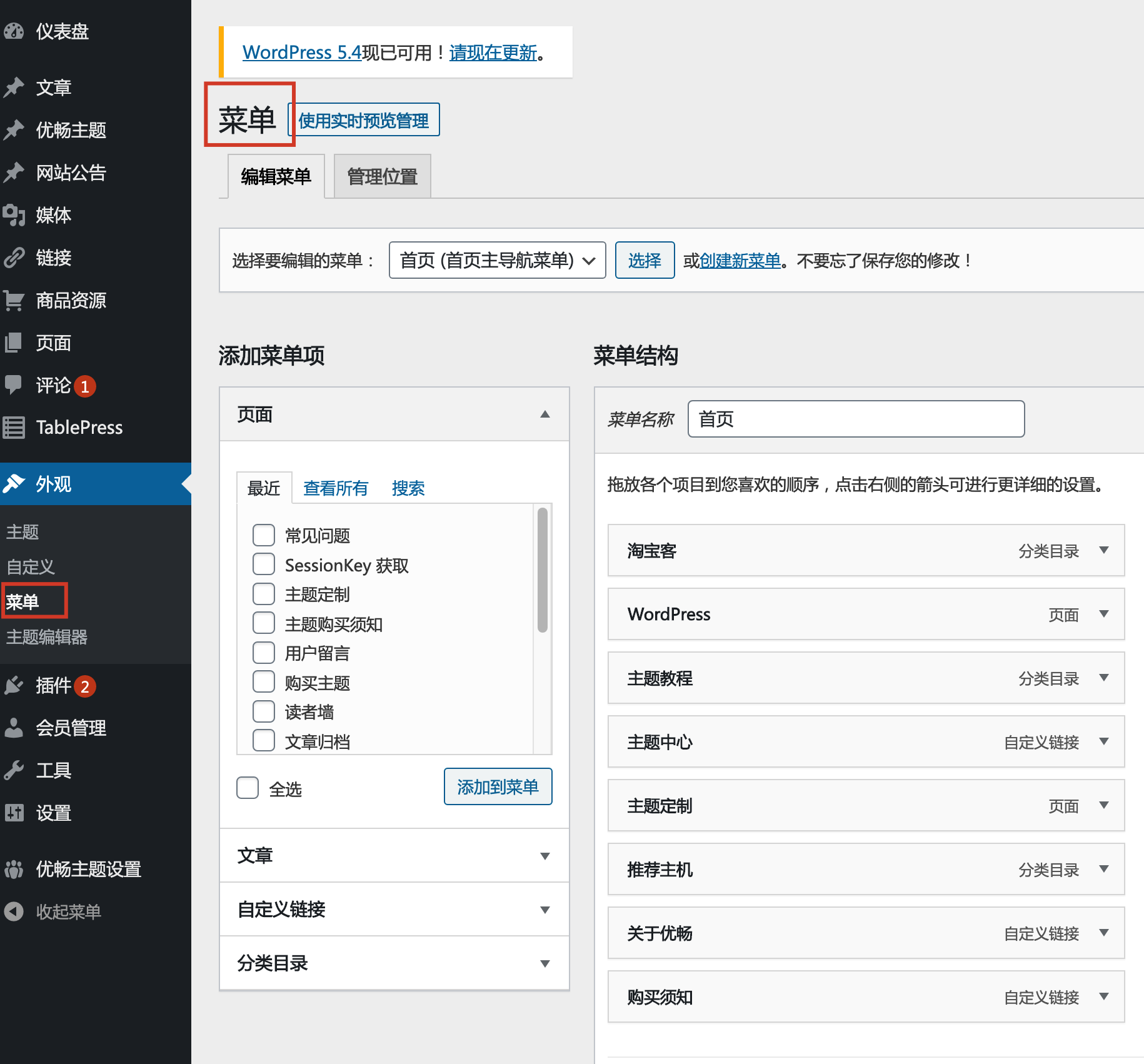This screenshot has height=1064, width=1144.
Task: Click the comments speech bubble icon
Action: (x=14, y=384)
